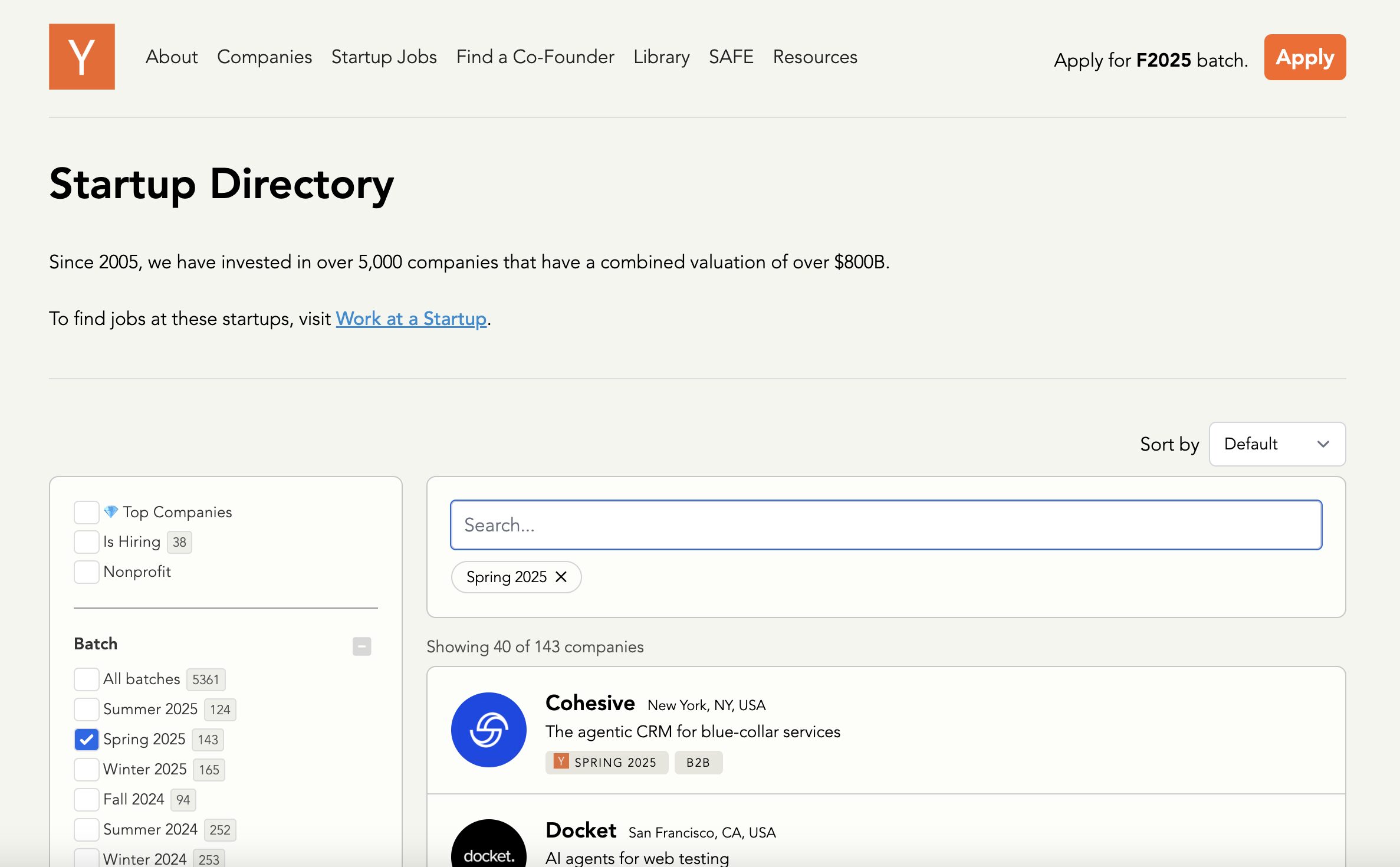The height and width of the screenshot is (867, 1400).
Task: Go to the Companies page
Action: pyautogui.click(x=264, y=57)
